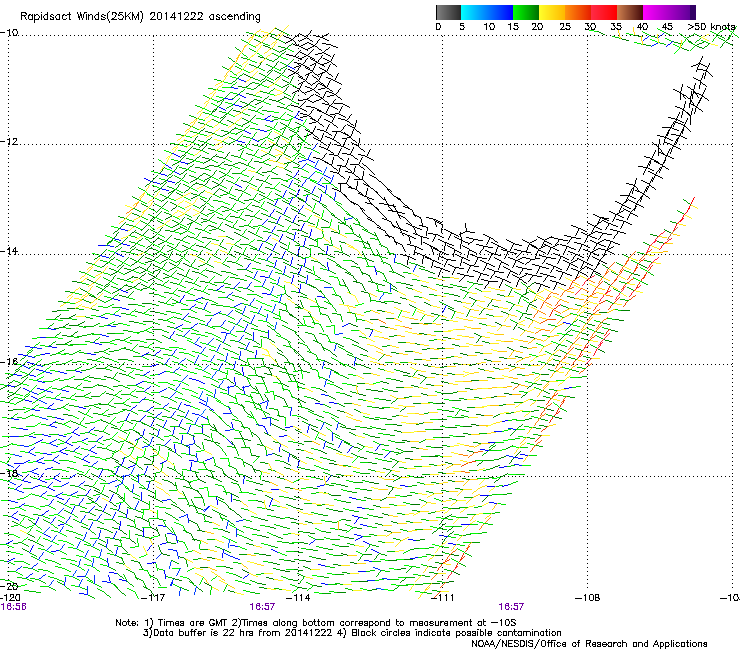Click the "16:57" time label beside -114
This screenshot has width=740, height=650.
tap(262, 607)
